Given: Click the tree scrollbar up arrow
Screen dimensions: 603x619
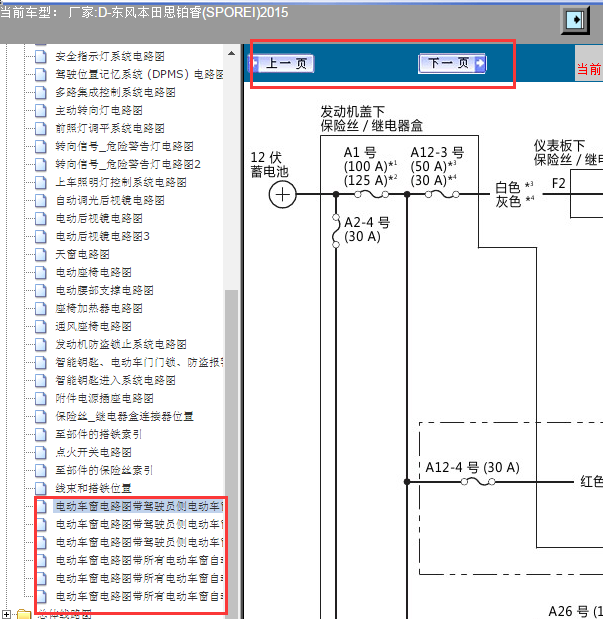Looking at the screenshot, I should 231,53.
